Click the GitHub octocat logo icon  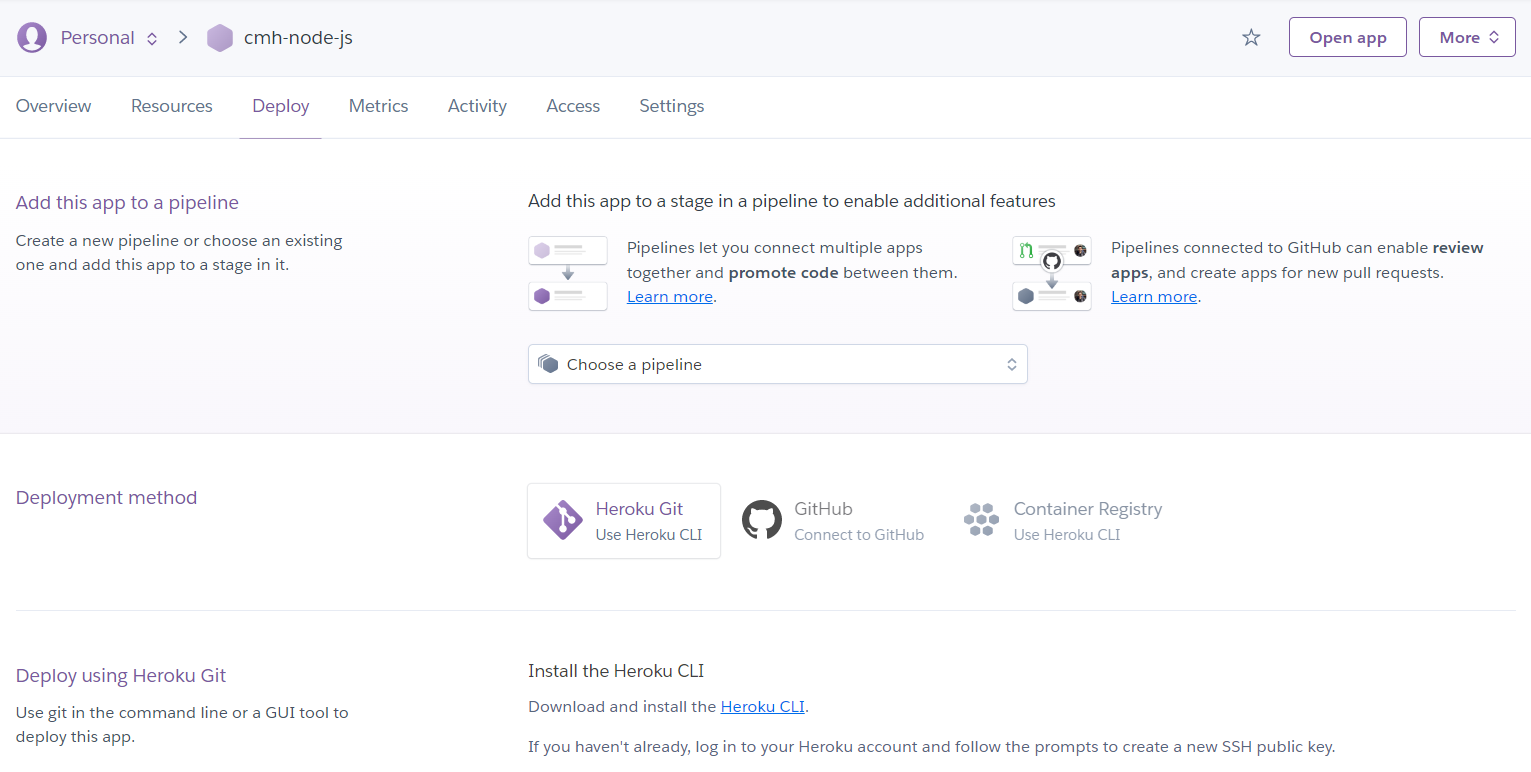click(x=762, y=521)
